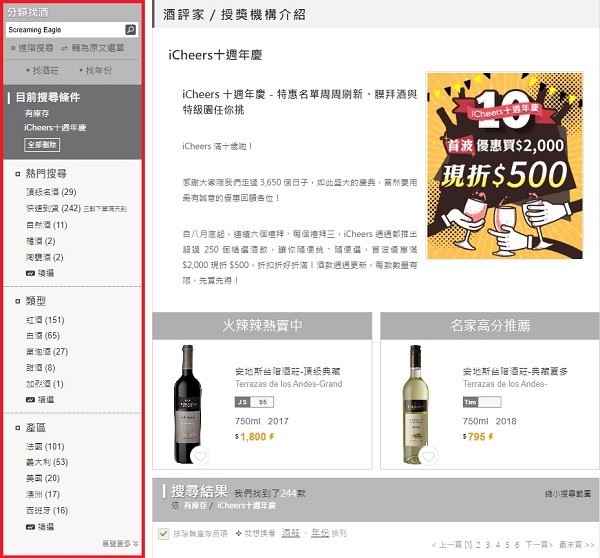Screen dimensions: 600x558
Task: Go to next page 下一頁
Action: tap(539, 545)
